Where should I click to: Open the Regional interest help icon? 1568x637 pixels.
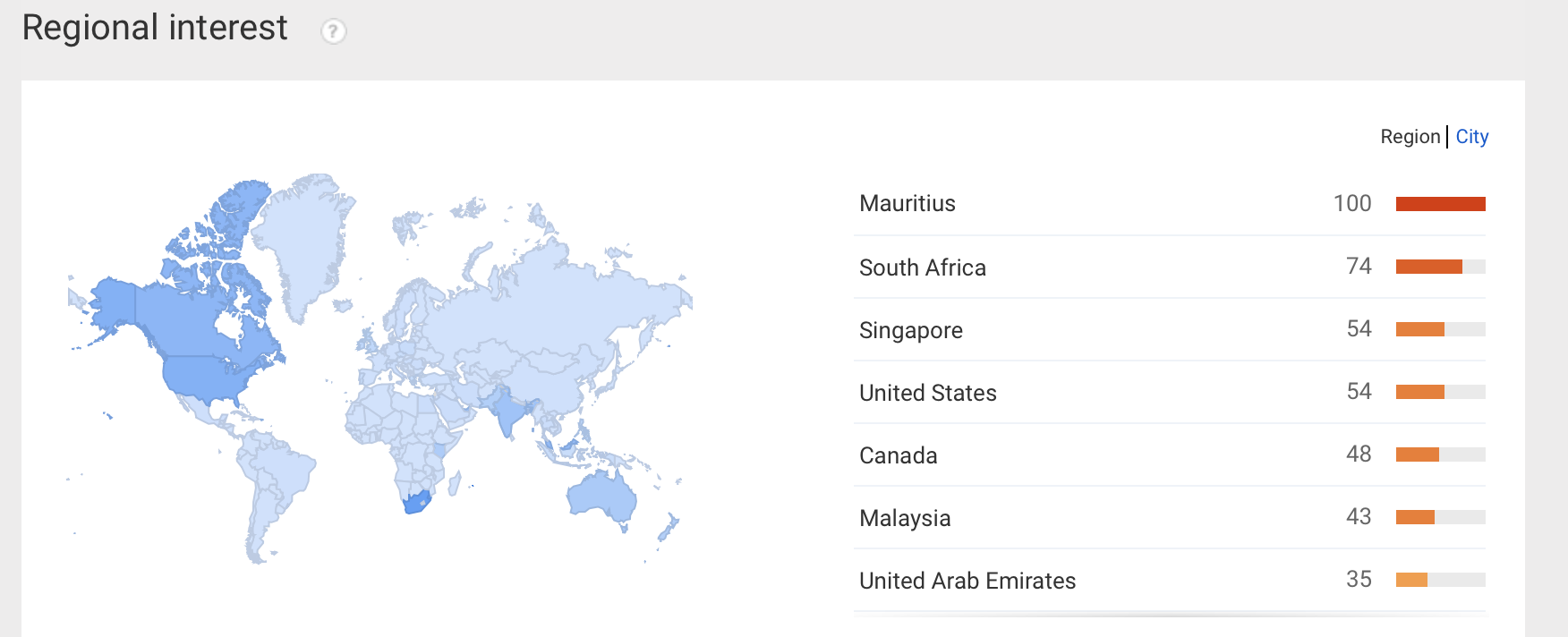(x=333, y=31)
